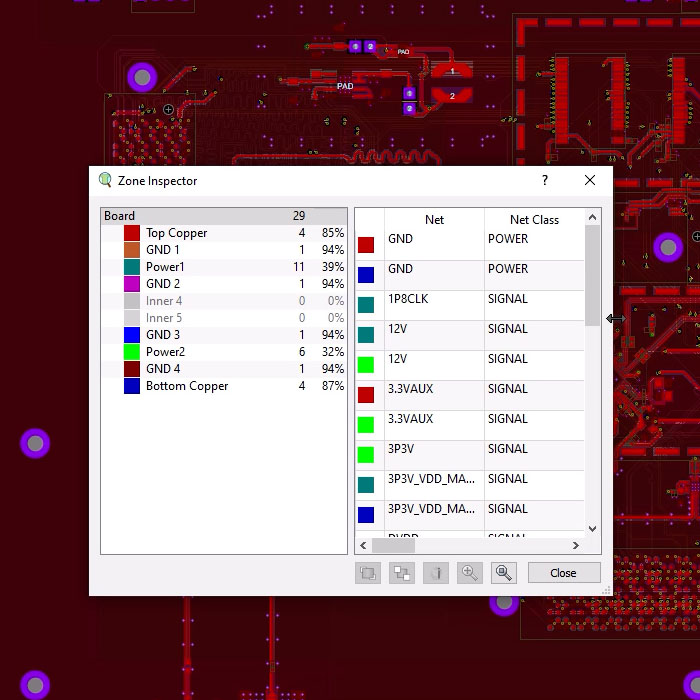Click the first zone selection icon button
This screenshot has width=700, height=700.
368,573
